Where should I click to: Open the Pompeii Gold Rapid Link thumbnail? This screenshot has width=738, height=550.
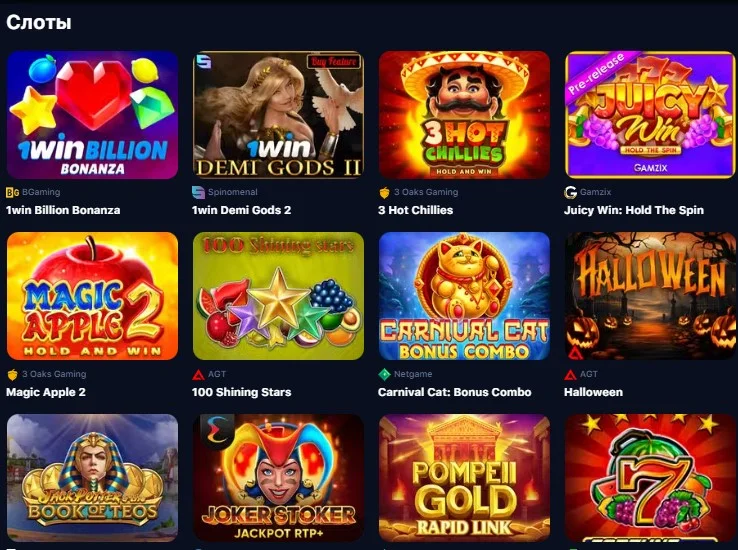pyautogui.click(x=464, y=478)
